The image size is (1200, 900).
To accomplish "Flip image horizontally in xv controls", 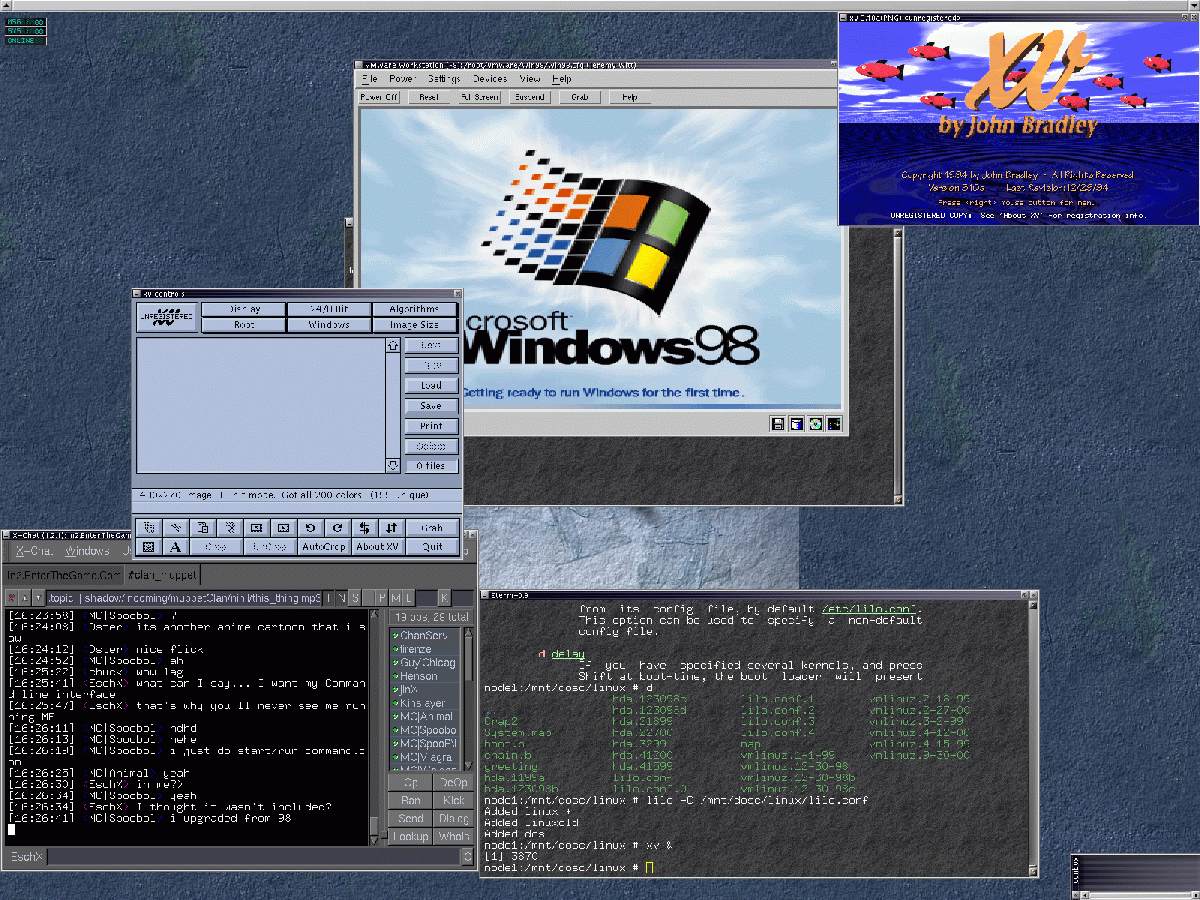I will coord(364,527).
